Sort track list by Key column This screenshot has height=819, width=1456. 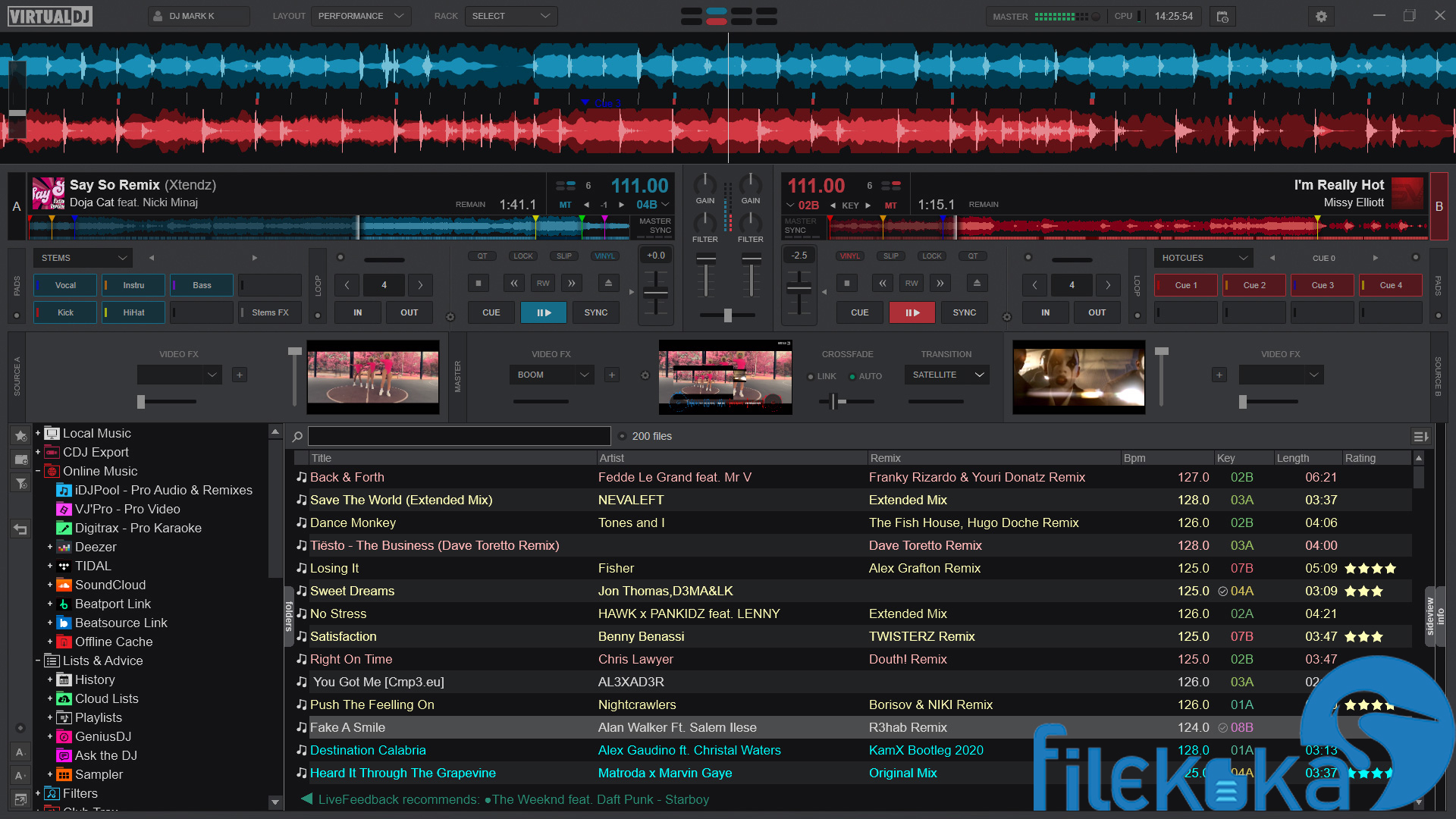click(1244, 458)
